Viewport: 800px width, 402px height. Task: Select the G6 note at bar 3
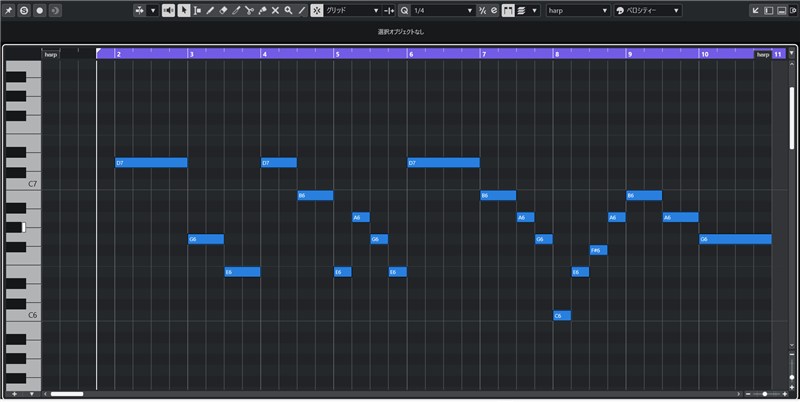[206, 239]
